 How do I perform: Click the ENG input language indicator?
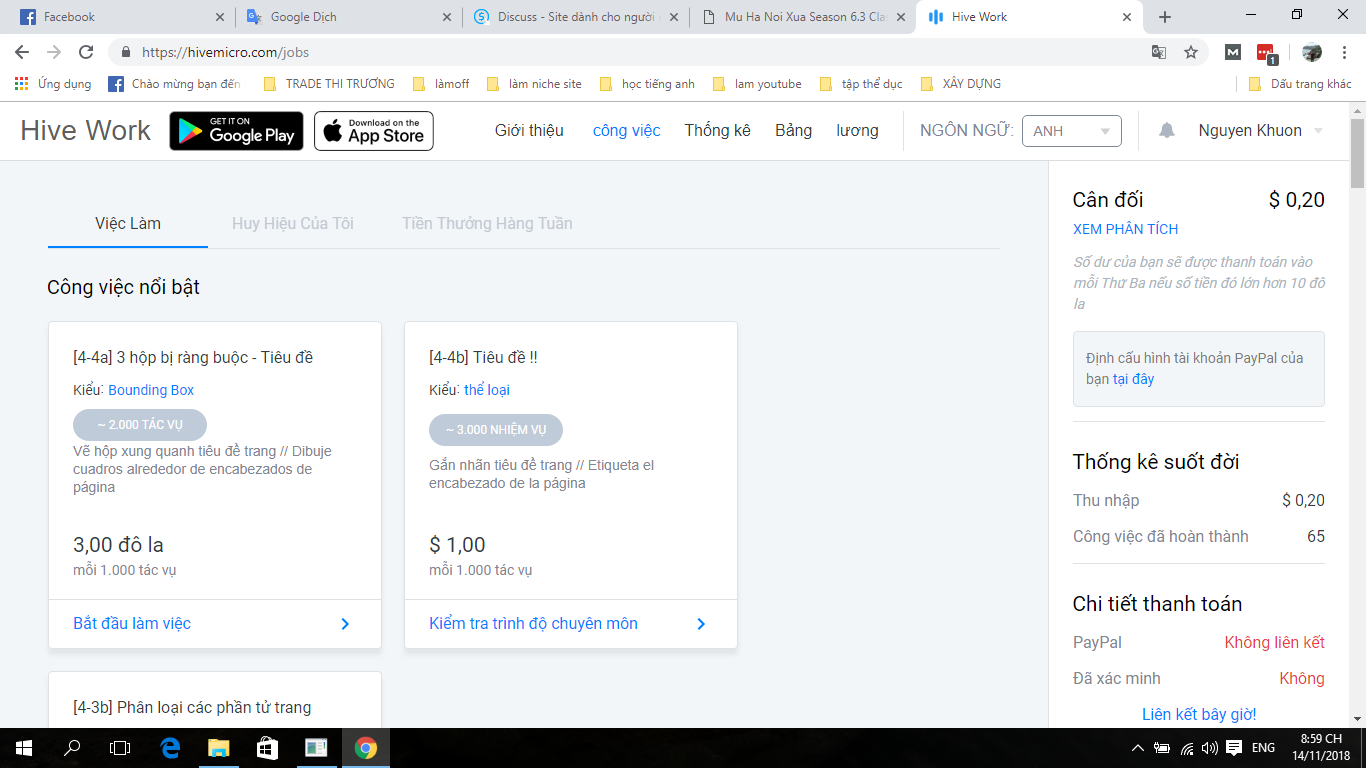point(1263,748)
